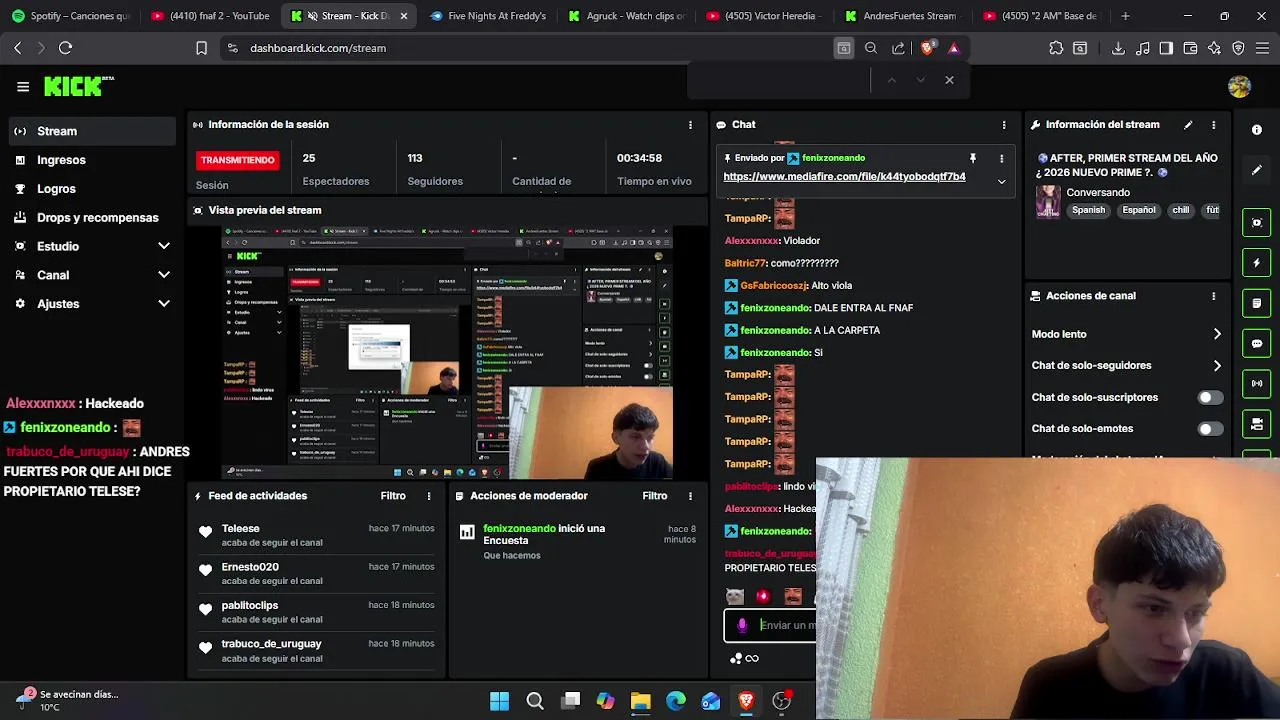1280x720 pixels.
Task: Click fenixzoneando's Encuesta moderator action
Action: pos(577,541)
